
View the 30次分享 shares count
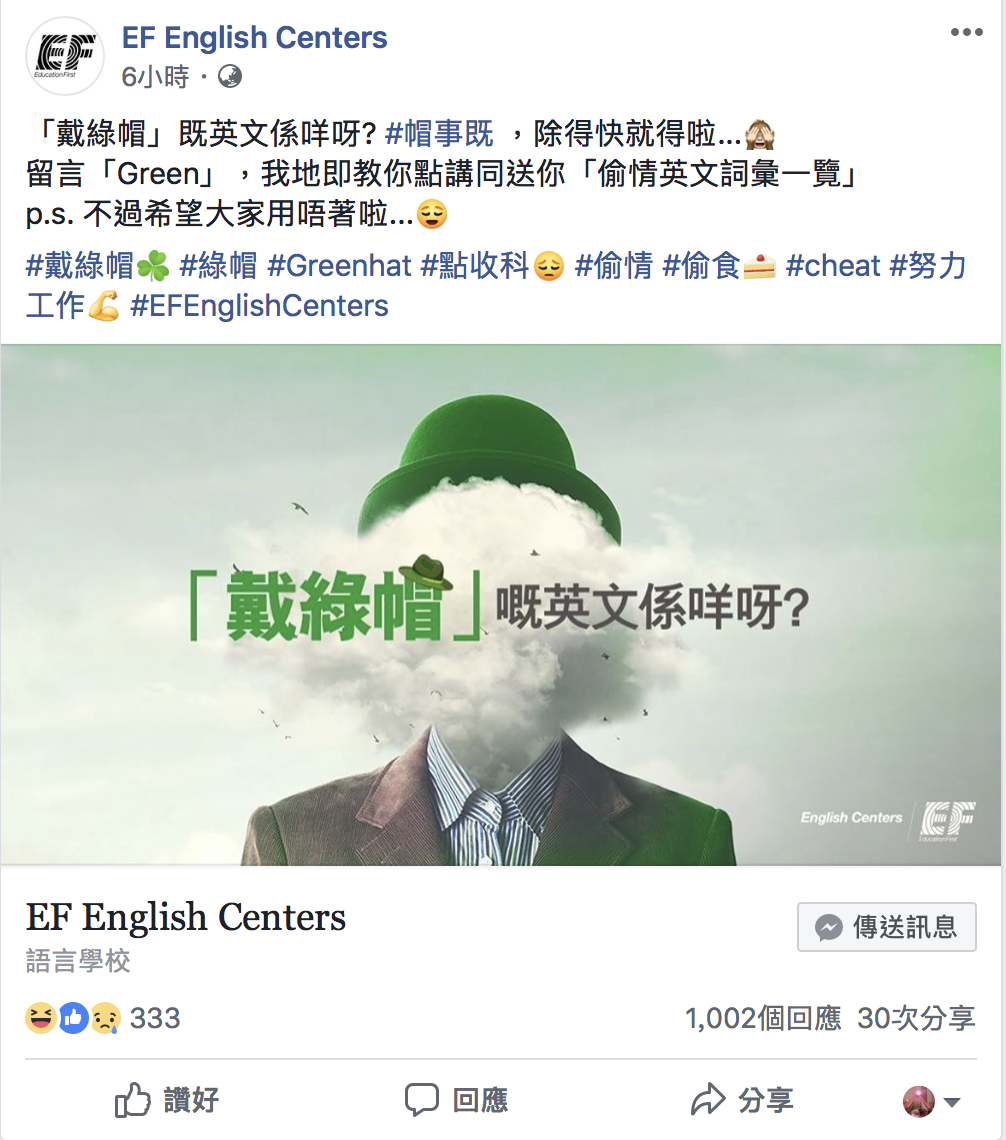[x=916, y=1019]
